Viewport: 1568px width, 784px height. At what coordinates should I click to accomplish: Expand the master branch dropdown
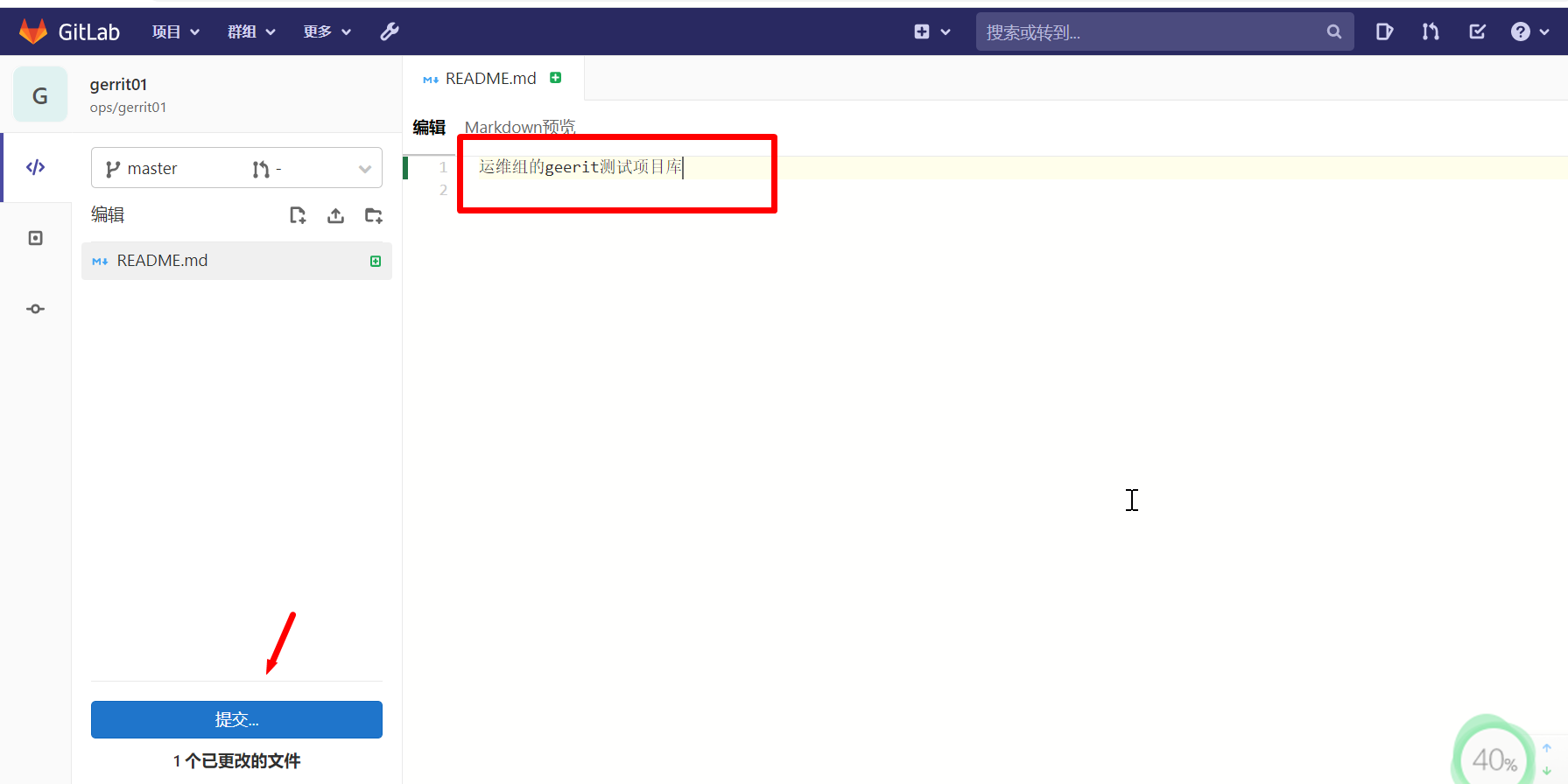pyautogui.click(x=236, y=168)
